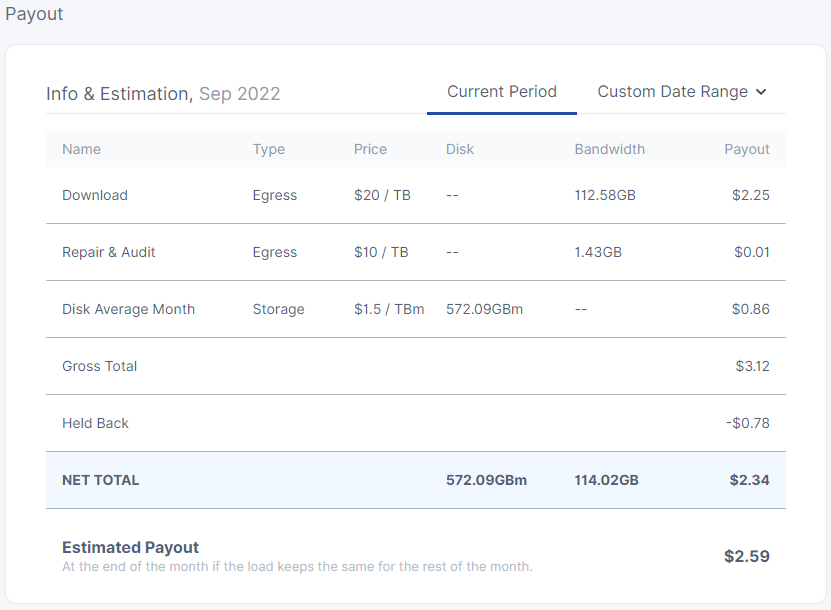Viewport: 831px width, 610px height.
Task: Click the $2.59 estimated payout amount
Action: tap(747, 556)
